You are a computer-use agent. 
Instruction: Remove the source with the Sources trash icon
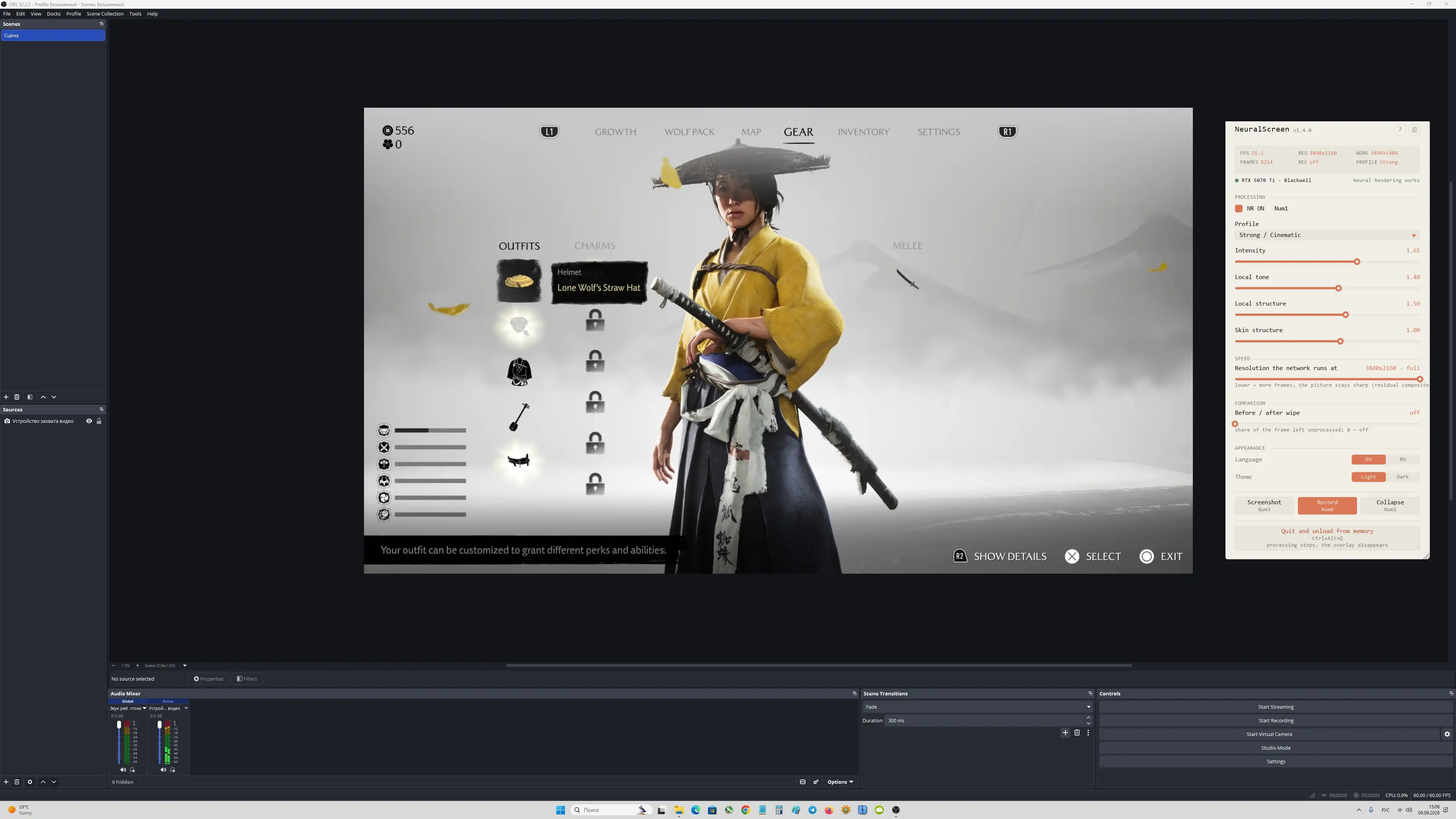17,782
